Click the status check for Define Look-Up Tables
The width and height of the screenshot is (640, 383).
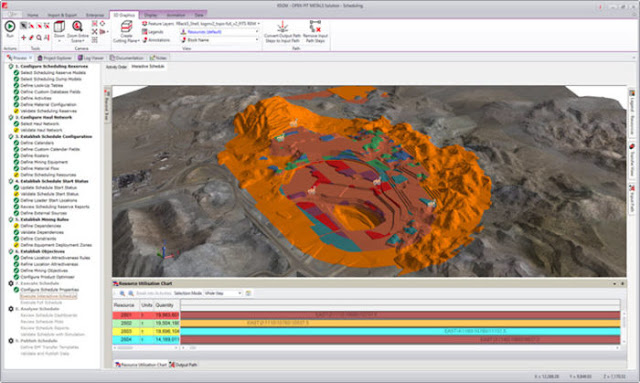[16, 85]
